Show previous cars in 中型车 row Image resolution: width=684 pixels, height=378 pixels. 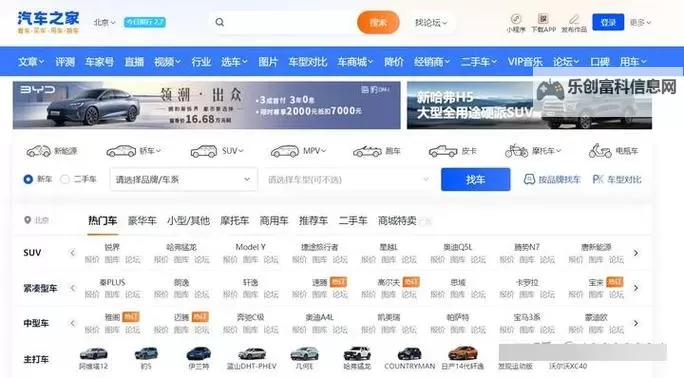click(x=72, y=323)
